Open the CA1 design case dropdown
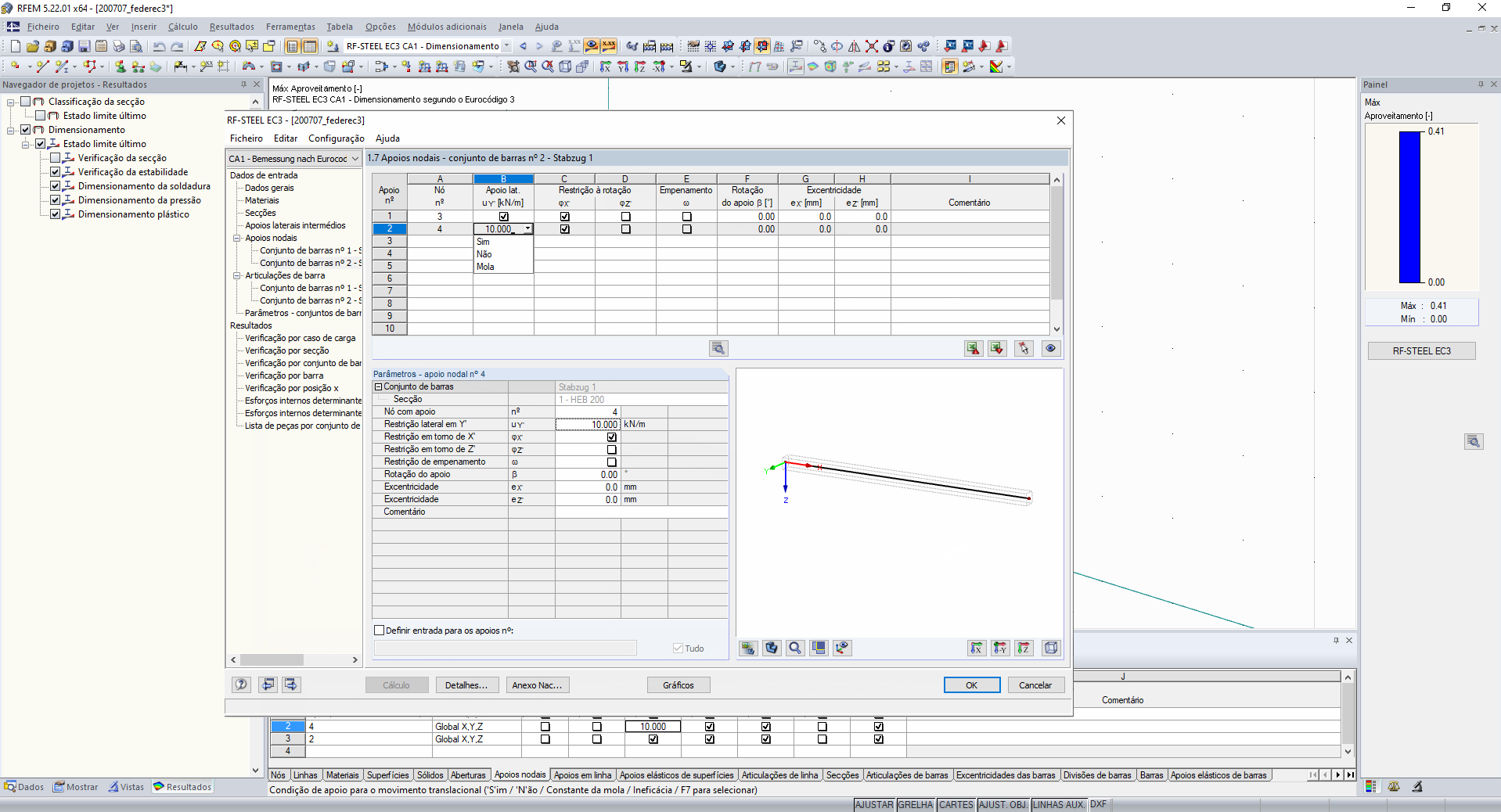This screenshot has width=1501, height=812. point(355,159)
